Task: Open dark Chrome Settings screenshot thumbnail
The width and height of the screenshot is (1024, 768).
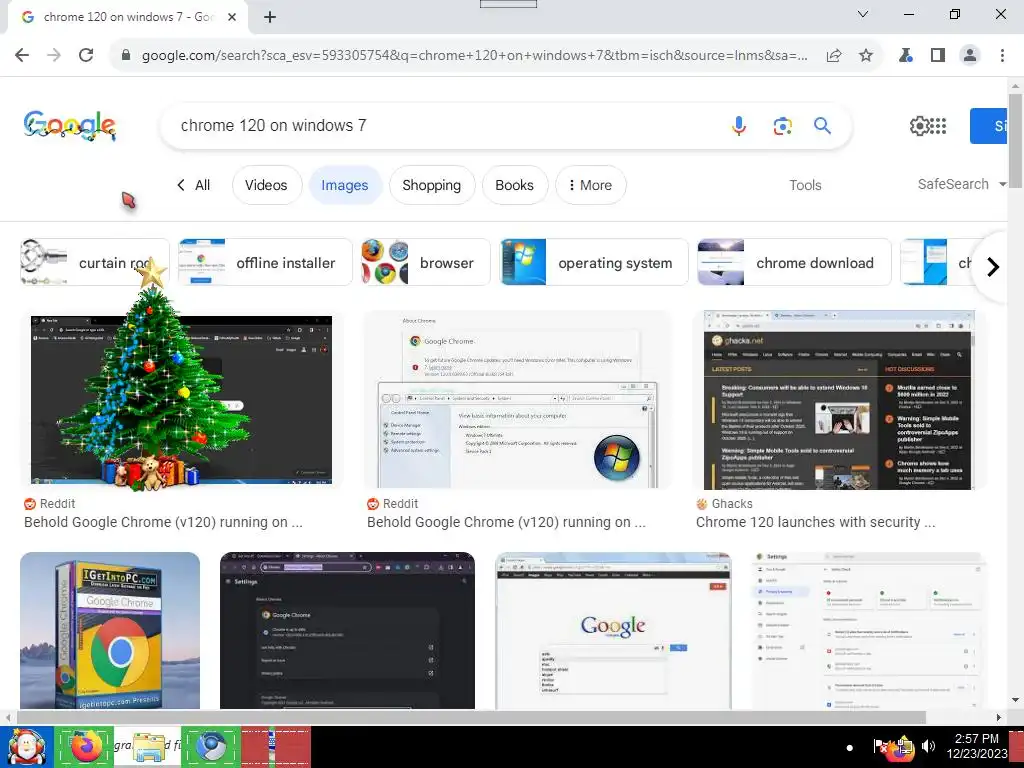Action: click(347, 630)
